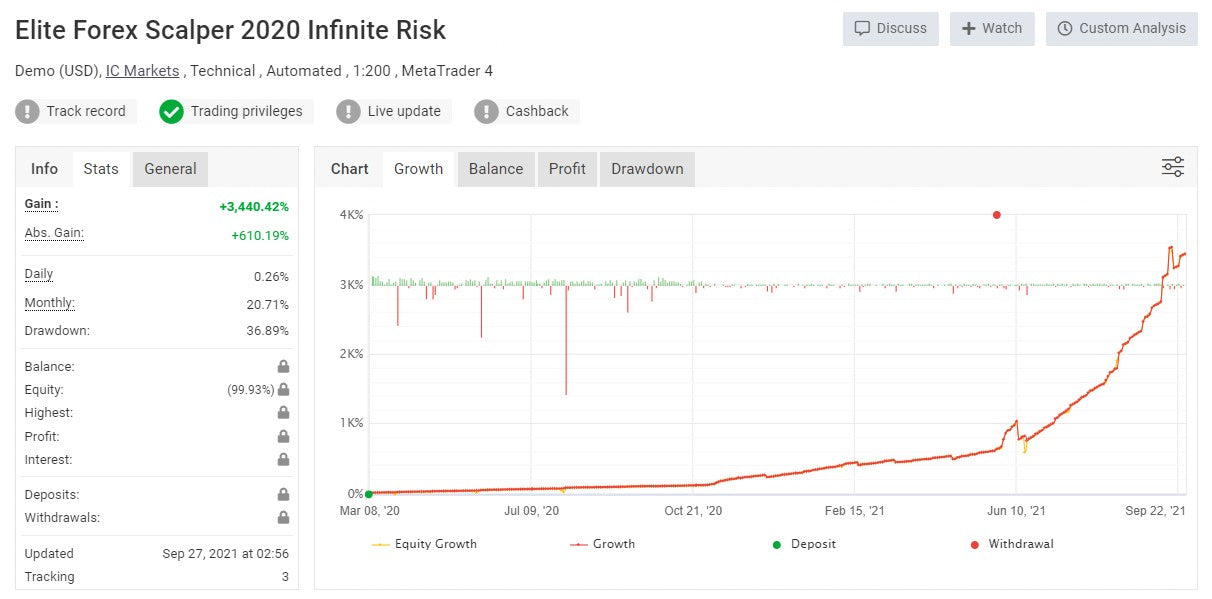This screenshot has height=599, width=1212.
Task: Switch to the Drawdown chart tab
Action: click(647, 169)
